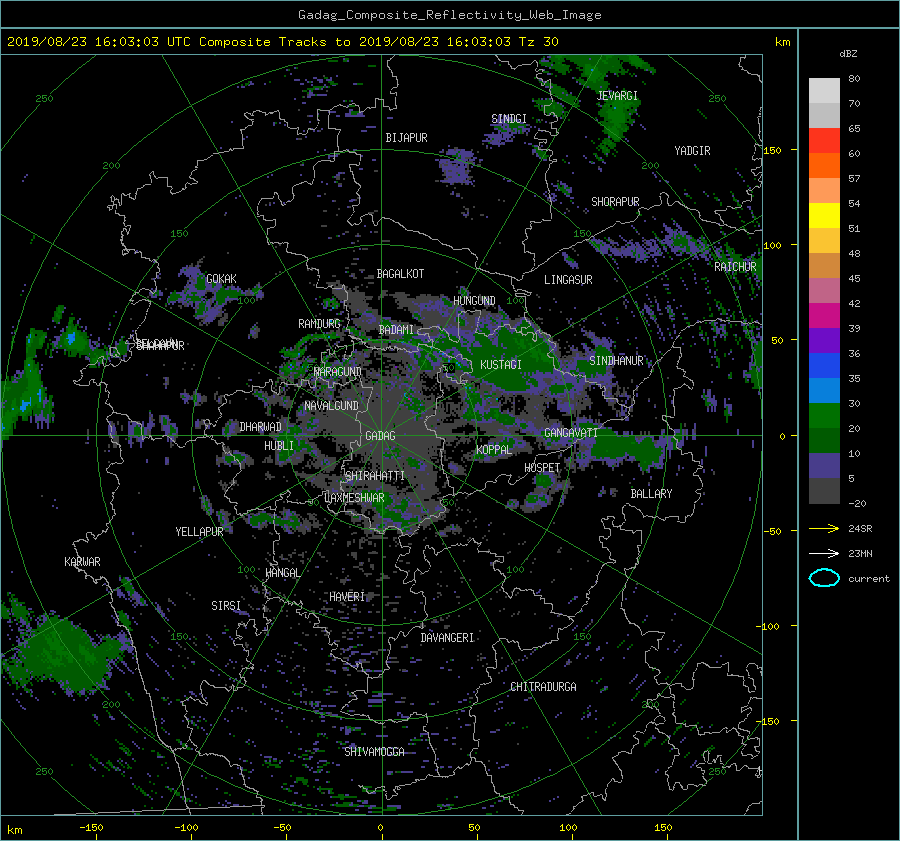Screen dimensions: 900x841
Task: Click the LAXMESHWAR city label
Action: 354,498
